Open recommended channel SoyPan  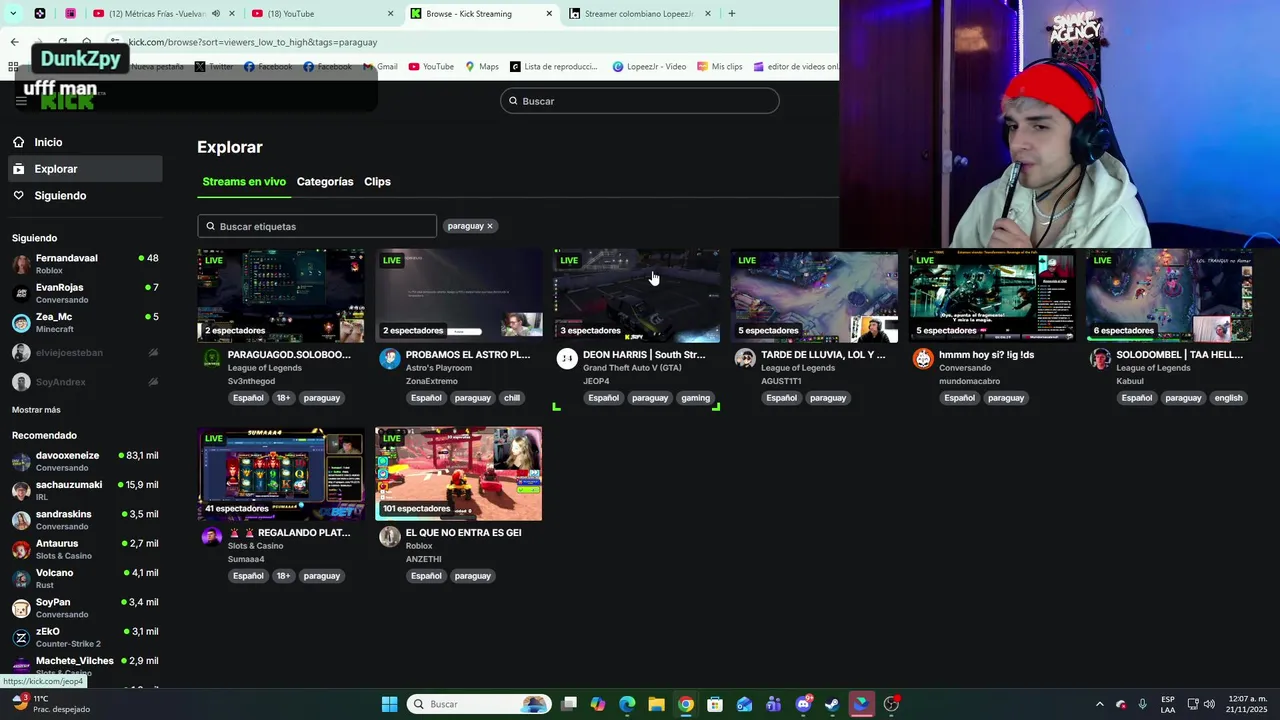click(x=85, y=608)
